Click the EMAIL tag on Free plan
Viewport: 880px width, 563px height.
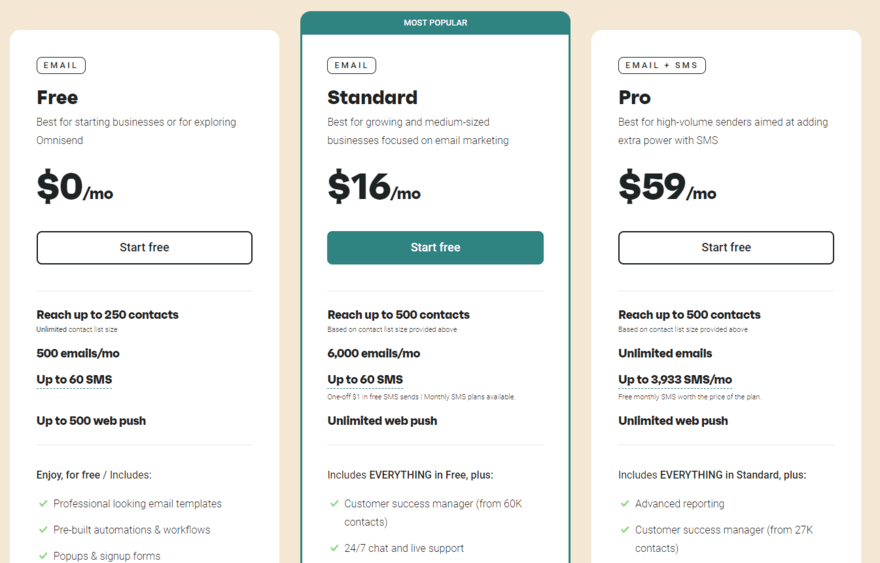[x=61, y=65]
